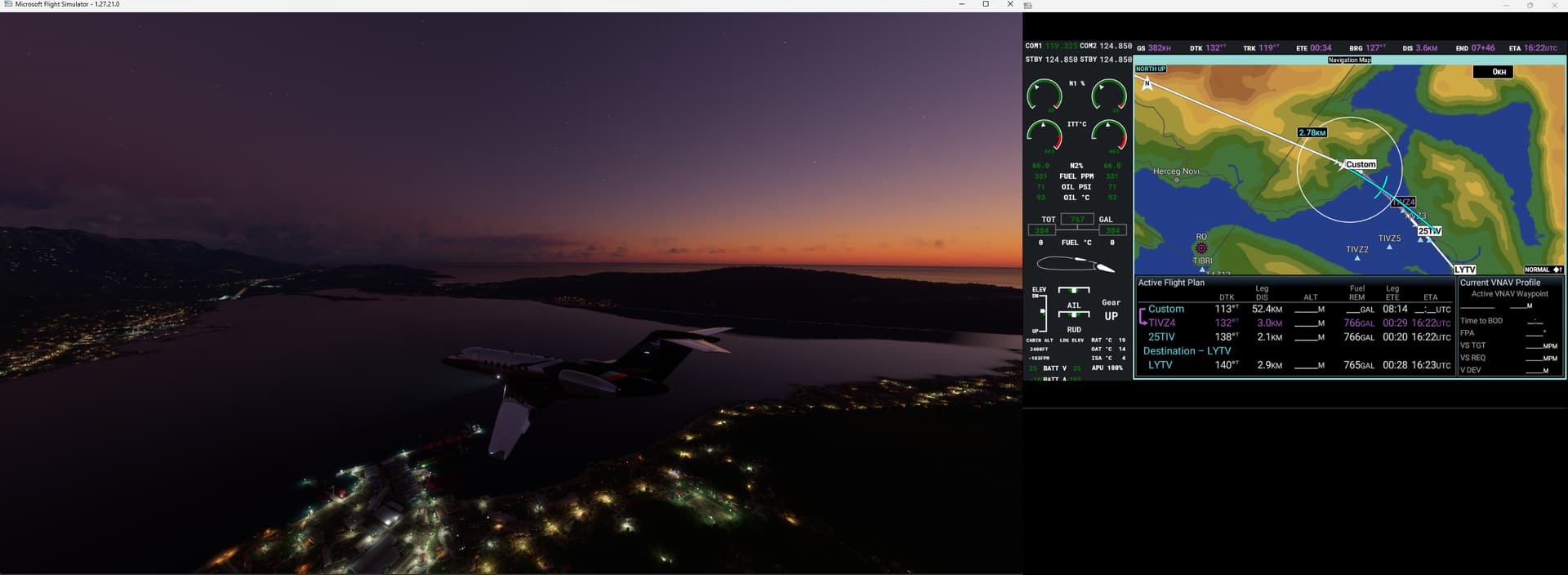Click the right ITT °C engine gauge

1109,136
